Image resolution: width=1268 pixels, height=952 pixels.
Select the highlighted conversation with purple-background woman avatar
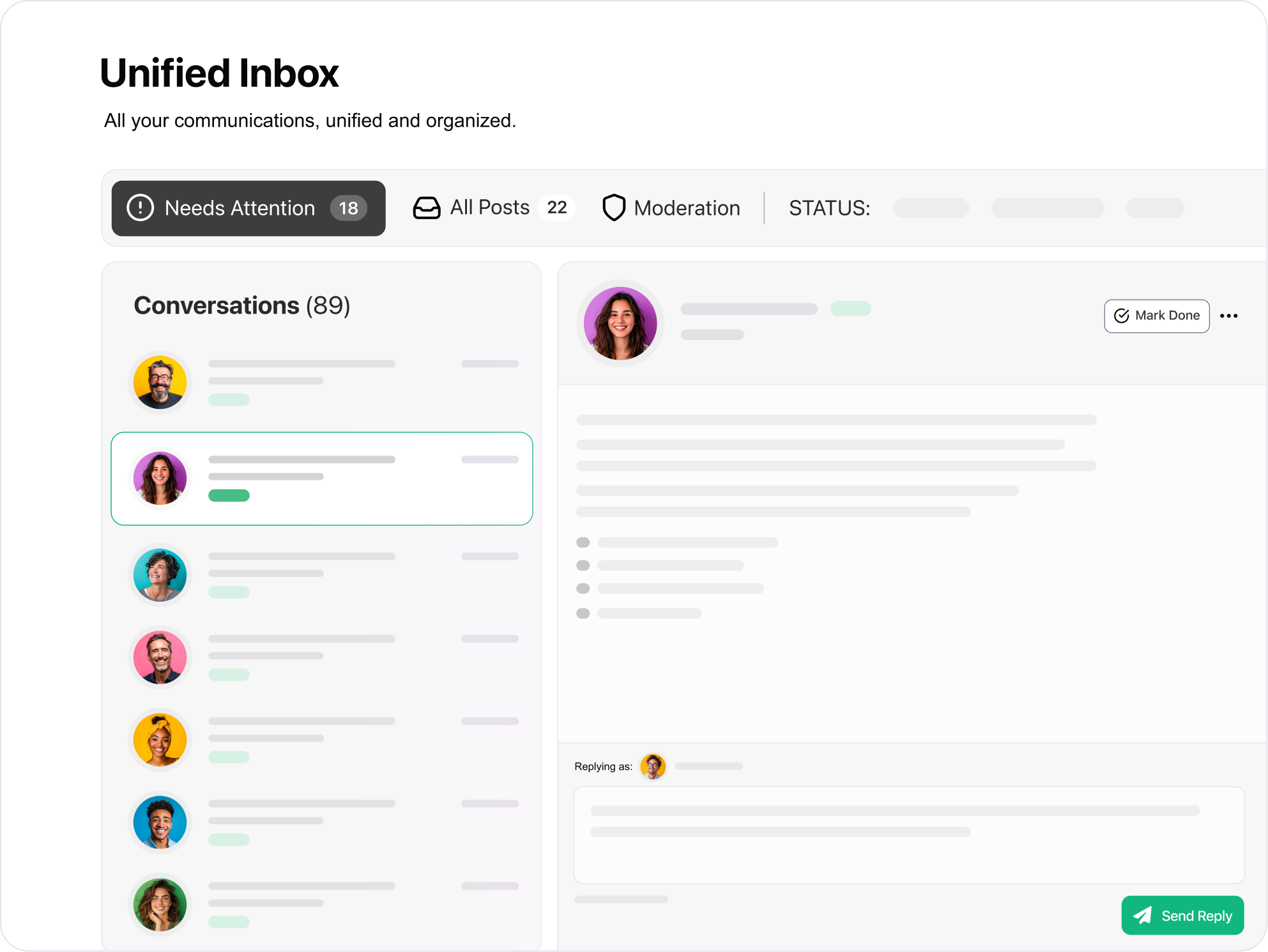point(322,479)
